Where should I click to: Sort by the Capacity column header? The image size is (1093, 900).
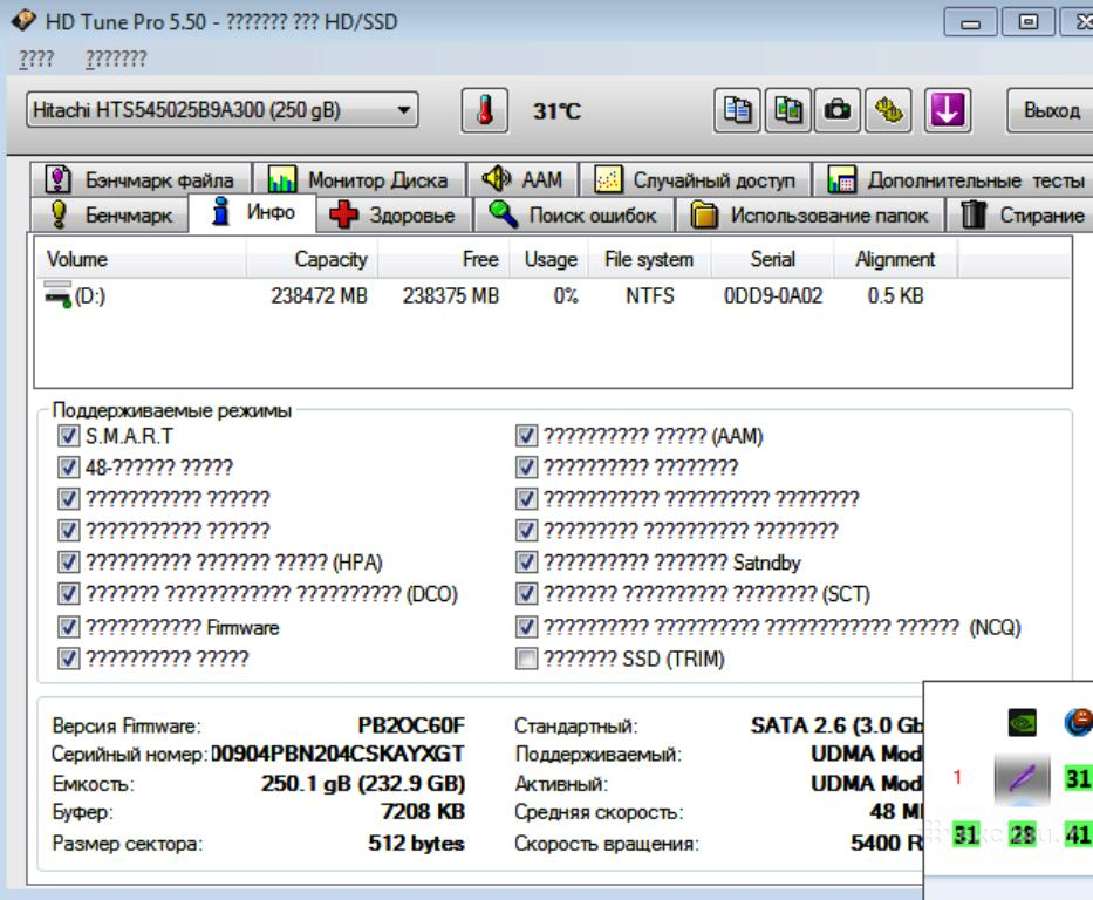[x=312, y=259]
